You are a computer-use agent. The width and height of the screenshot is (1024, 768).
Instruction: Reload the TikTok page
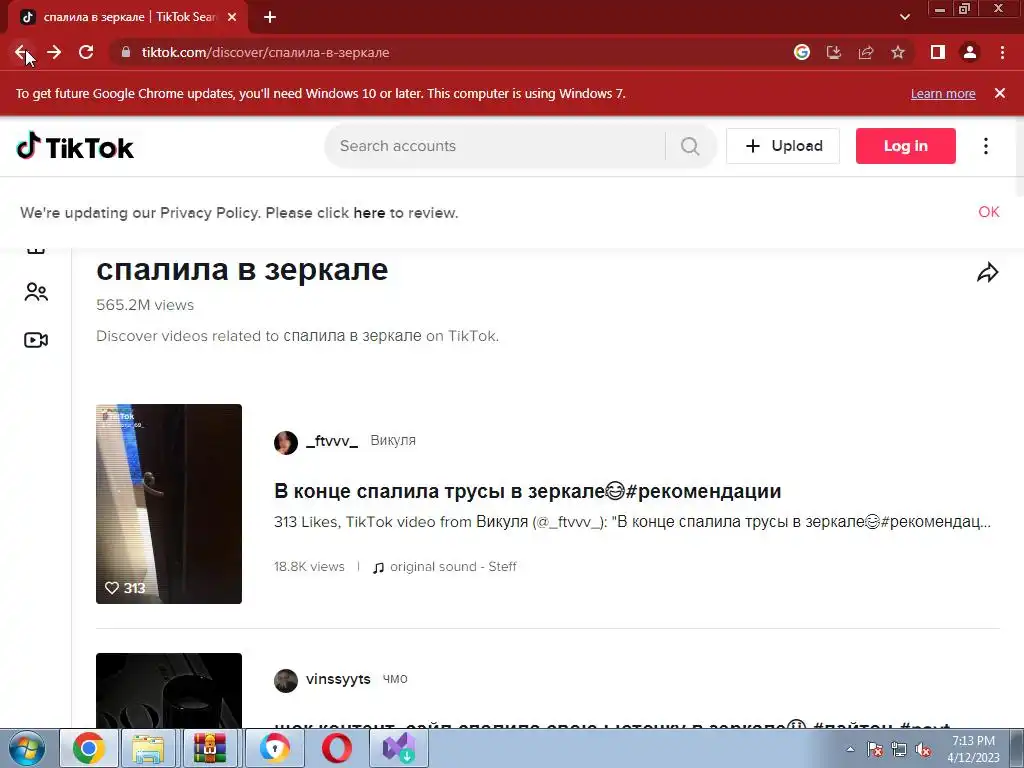pyautogui.click(x=86, y=52)
